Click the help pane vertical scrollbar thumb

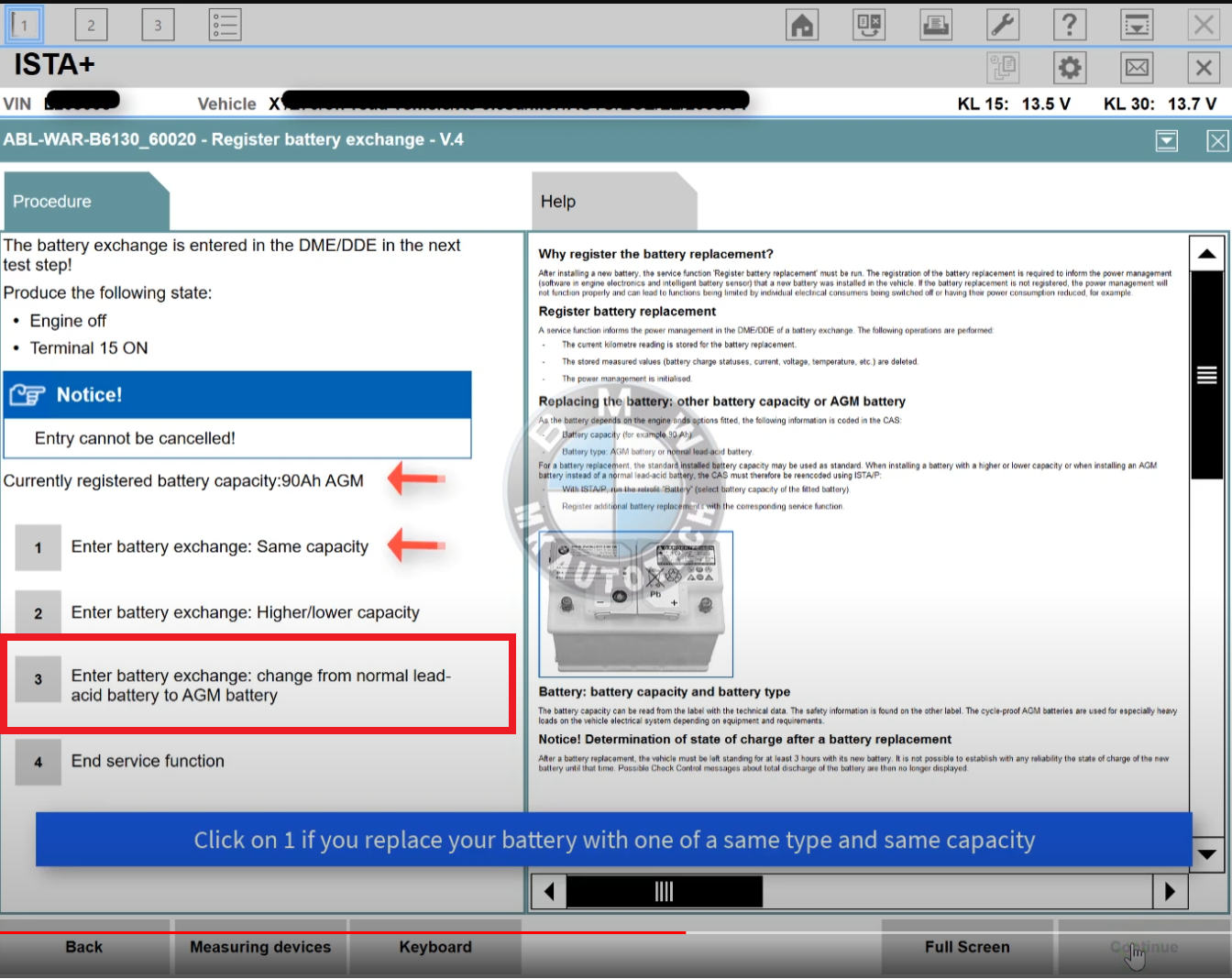[1206, 375]
